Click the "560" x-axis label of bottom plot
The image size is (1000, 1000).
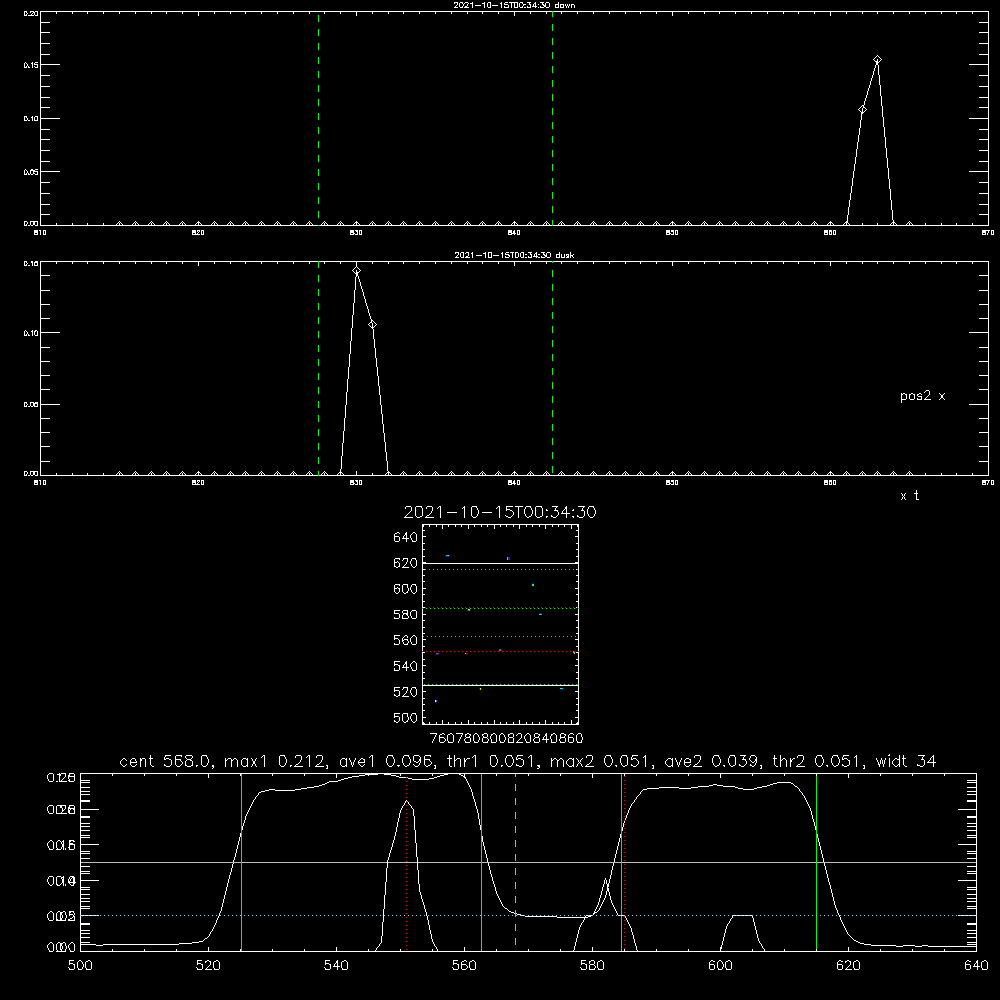click(464, 966)
